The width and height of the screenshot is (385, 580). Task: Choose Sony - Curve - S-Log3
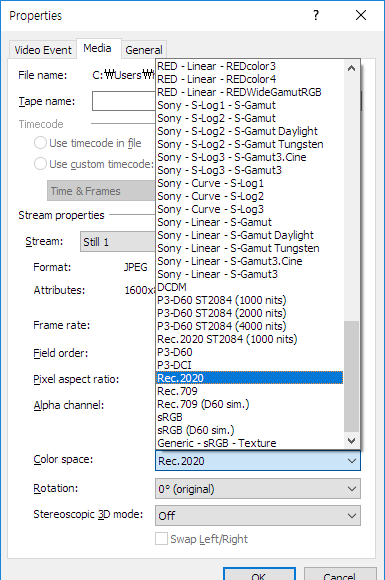pos(250,209)
